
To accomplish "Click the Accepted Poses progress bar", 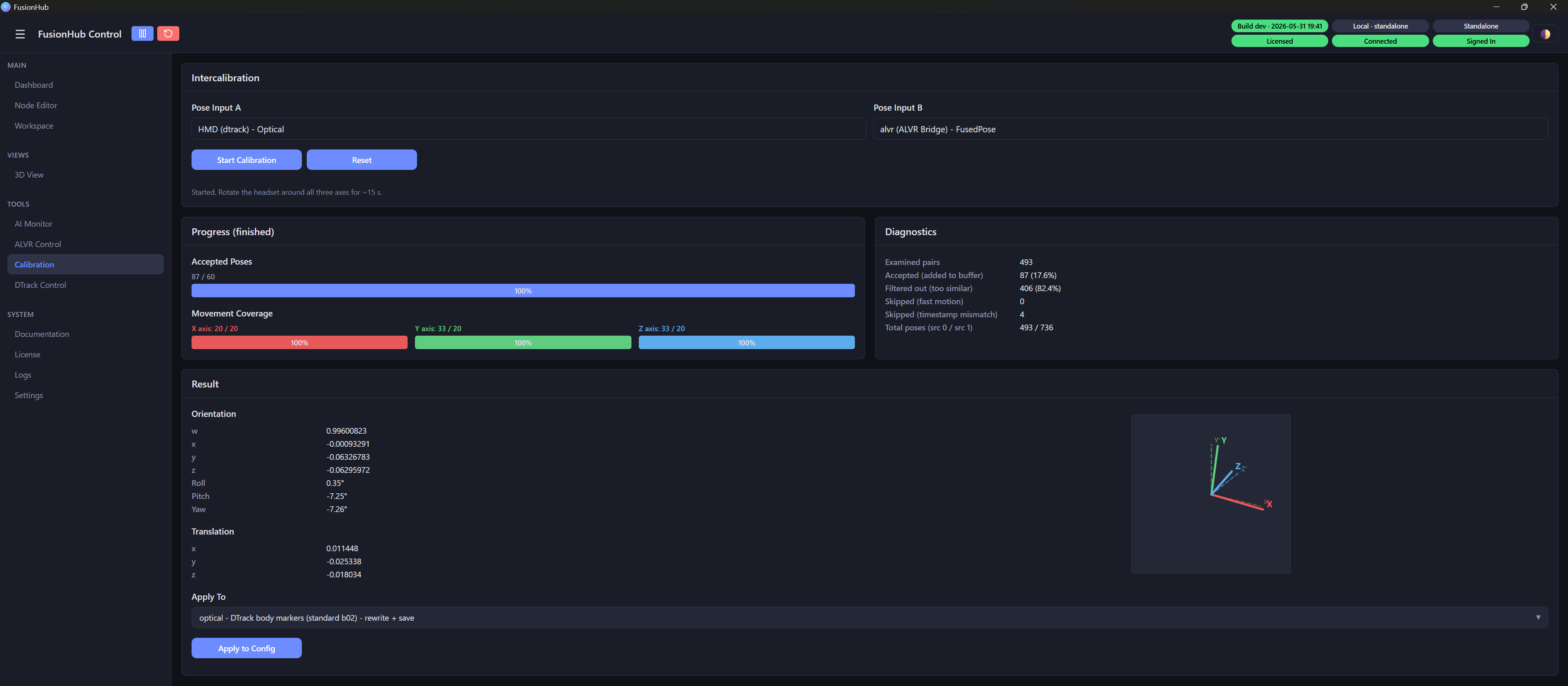I will point(523,291).
